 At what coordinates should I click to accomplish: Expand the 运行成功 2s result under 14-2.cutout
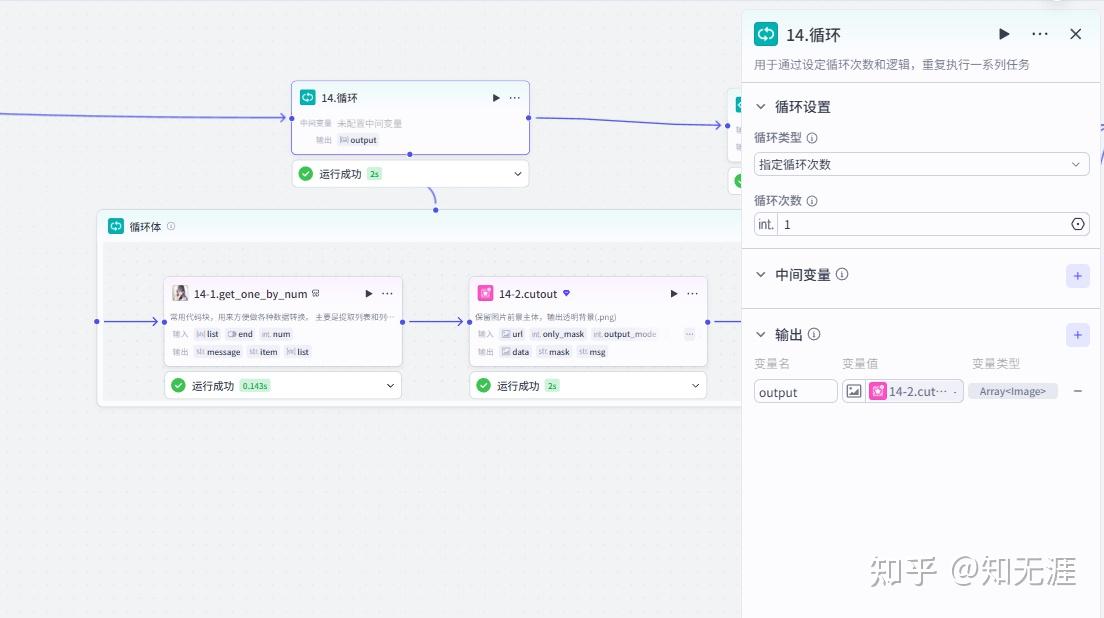tap(695, 386)
